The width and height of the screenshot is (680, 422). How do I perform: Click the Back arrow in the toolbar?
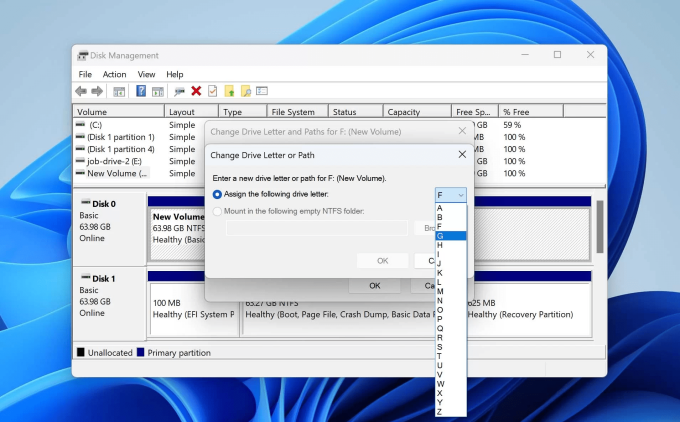click(x=81, y=91)
